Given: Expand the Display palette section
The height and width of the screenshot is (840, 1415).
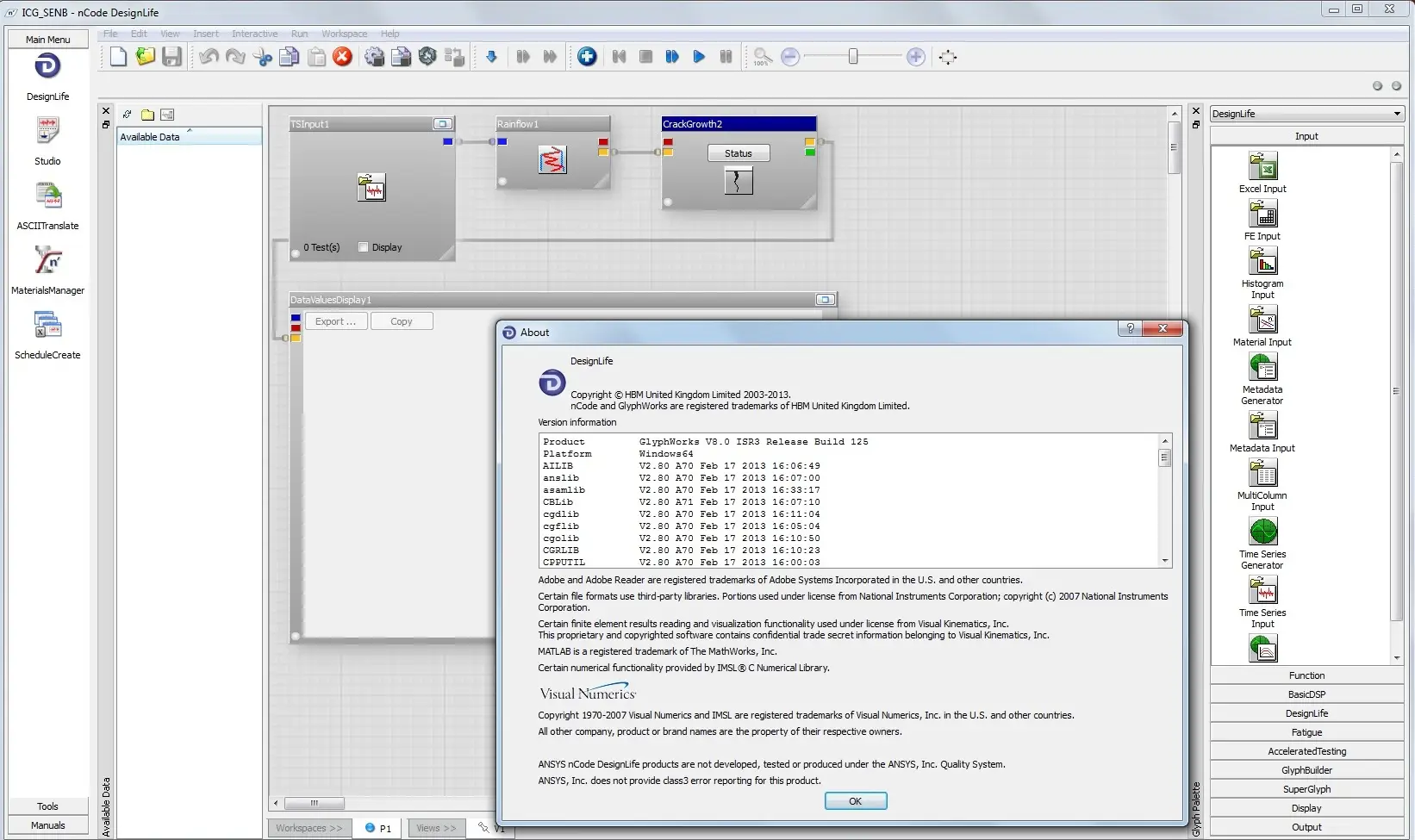Looking at the screenshot, I should tap(1306, 808).
